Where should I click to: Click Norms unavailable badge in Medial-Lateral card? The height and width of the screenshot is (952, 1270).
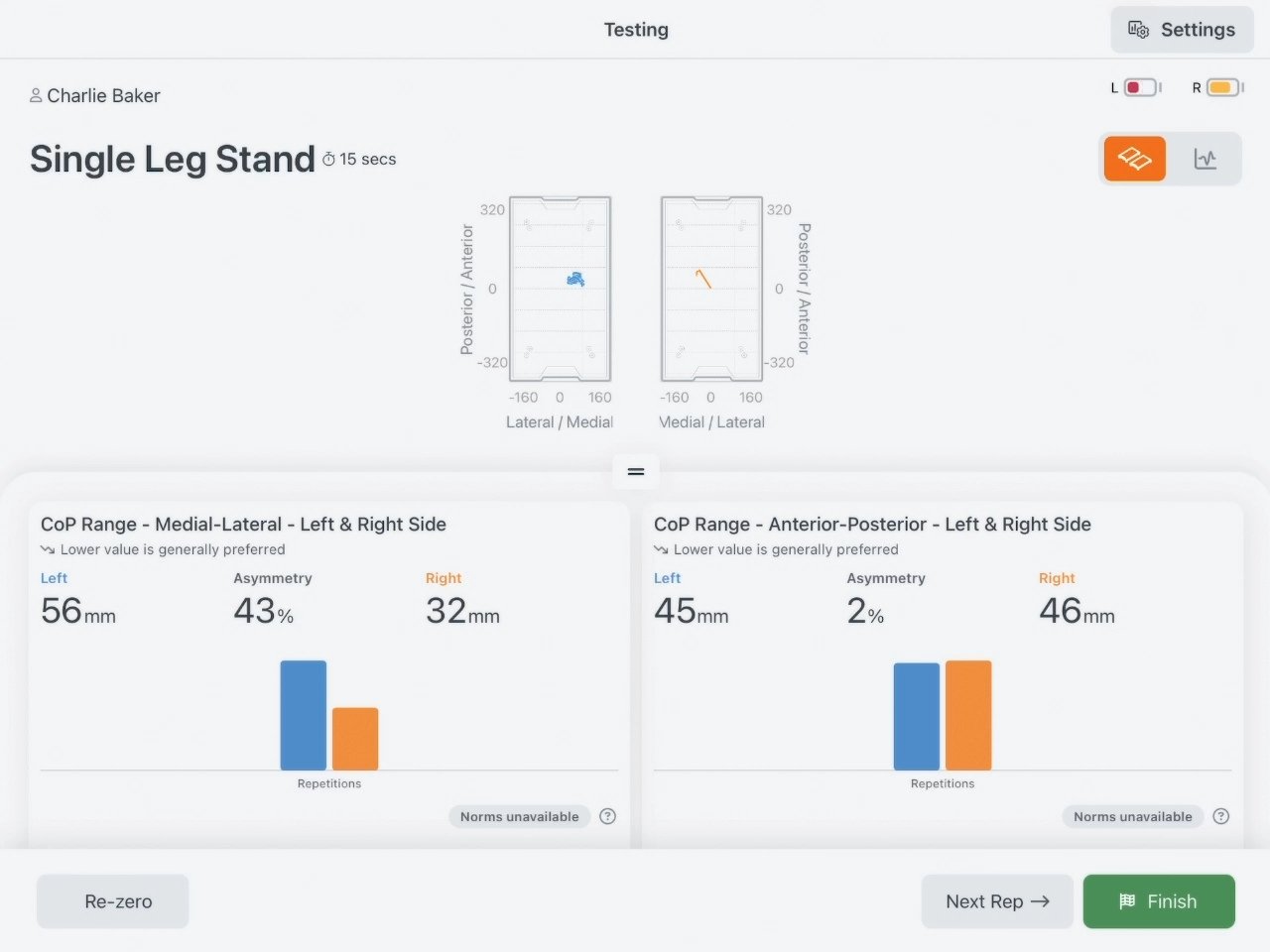pyautogui.click(x=519, y=816)
